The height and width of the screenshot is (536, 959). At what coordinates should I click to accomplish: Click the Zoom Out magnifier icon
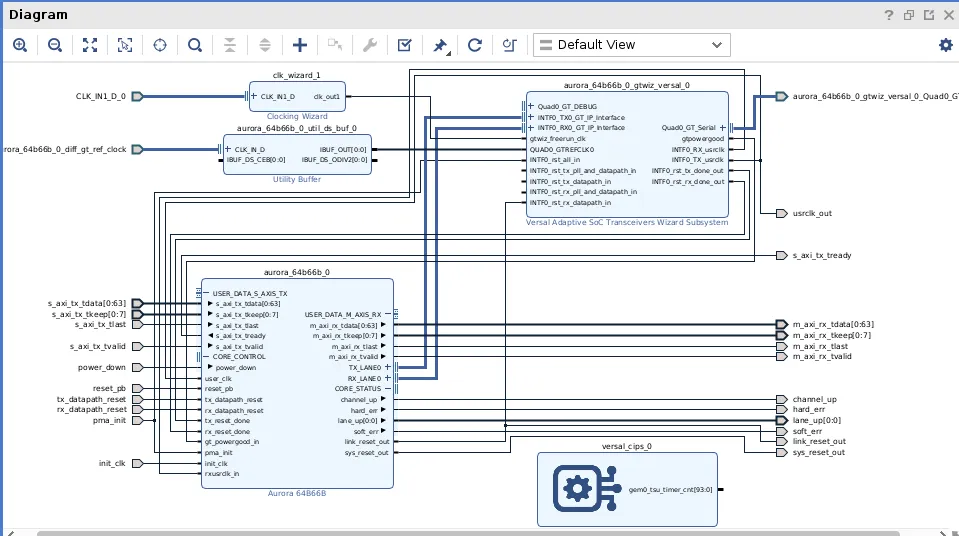55,45
